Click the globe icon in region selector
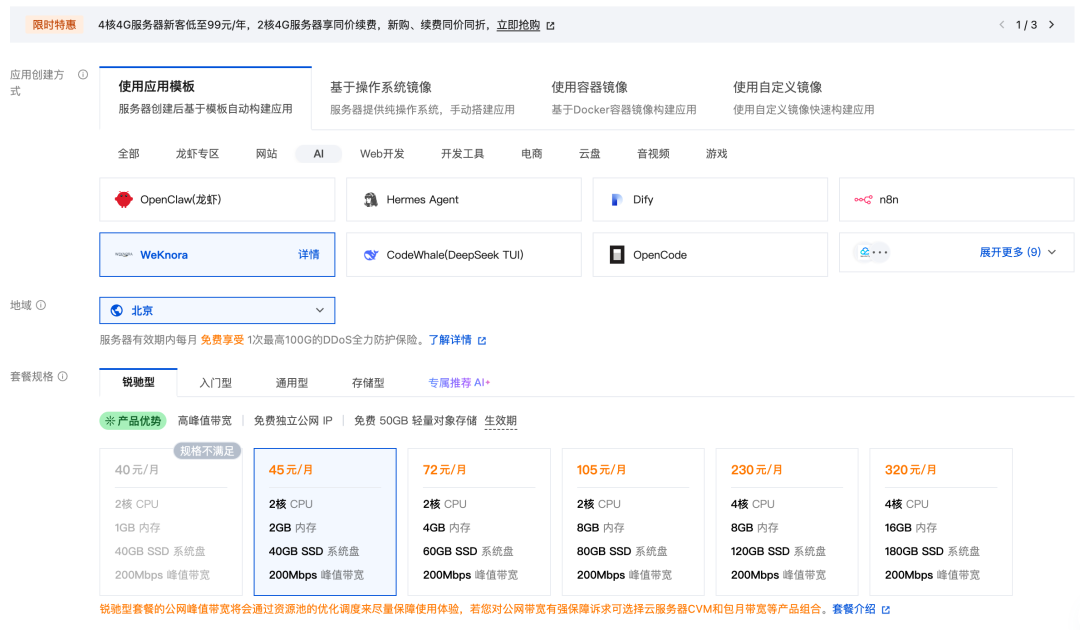The image size is (1080, 630). coord(117,311)
